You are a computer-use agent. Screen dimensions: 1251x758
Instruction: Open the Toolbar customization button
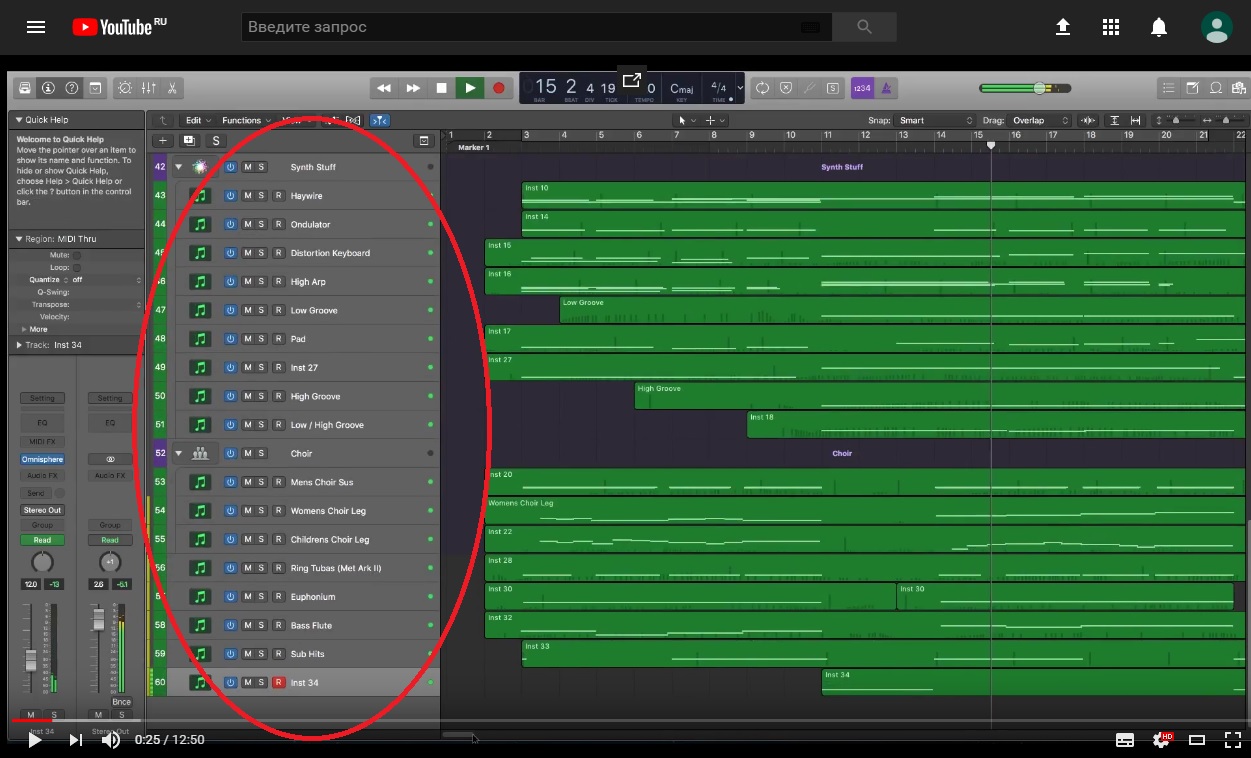95,88
